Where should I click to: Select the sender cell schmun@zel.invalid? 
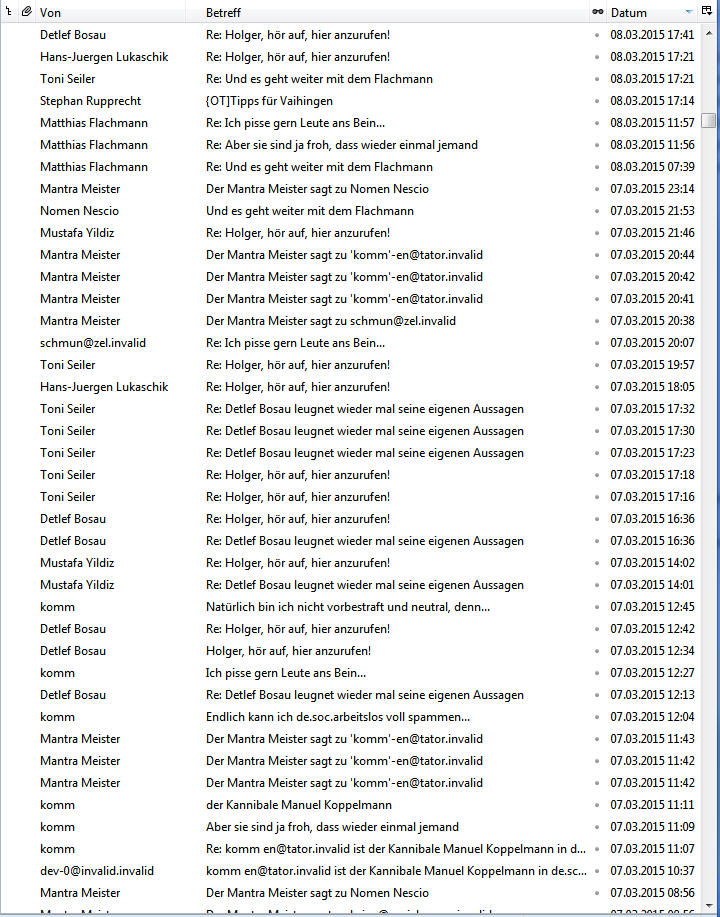click(92, 343)
